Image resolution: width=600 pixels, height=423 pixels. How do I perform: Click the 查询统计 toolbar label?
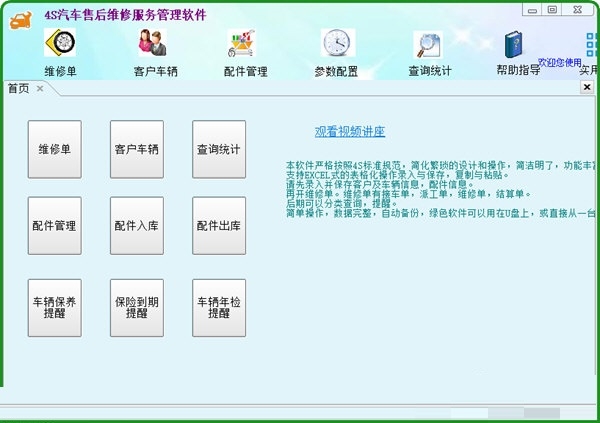(430, 71)
